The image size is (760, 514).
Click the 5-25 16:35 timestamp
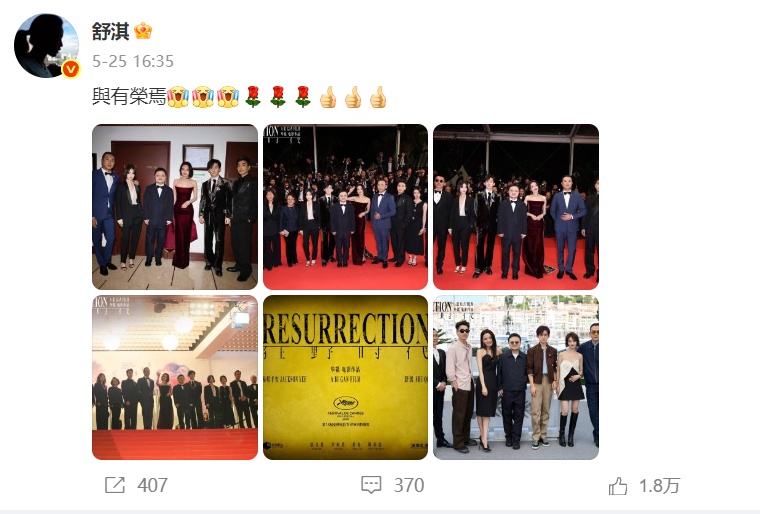click(x=133, y=61)
